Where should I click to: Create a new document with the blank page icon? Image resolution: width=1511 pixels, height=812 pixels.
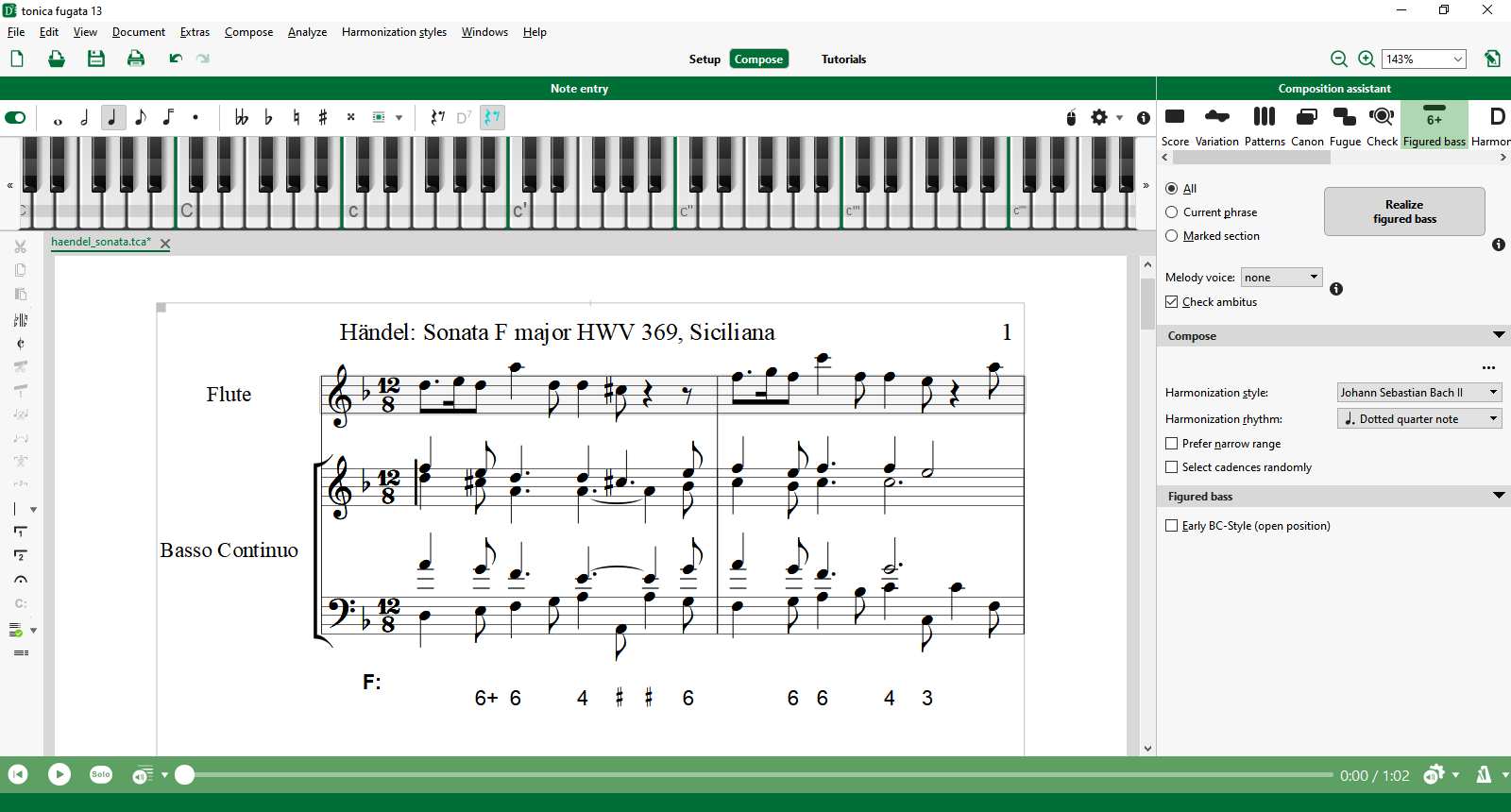[x=17, y=59]
